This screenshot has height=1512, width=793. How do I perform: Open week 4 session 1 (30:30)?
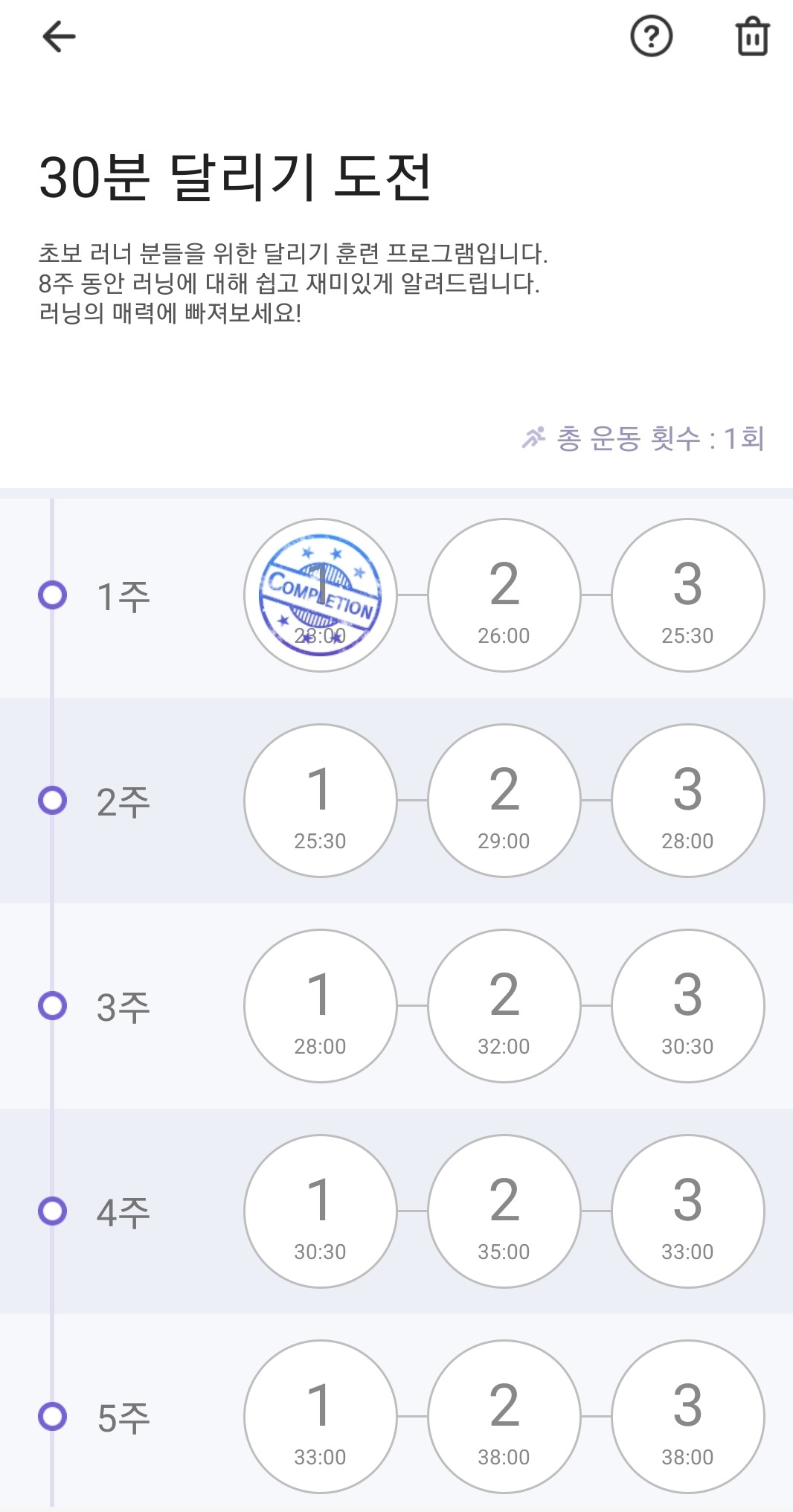[321, 1211]
